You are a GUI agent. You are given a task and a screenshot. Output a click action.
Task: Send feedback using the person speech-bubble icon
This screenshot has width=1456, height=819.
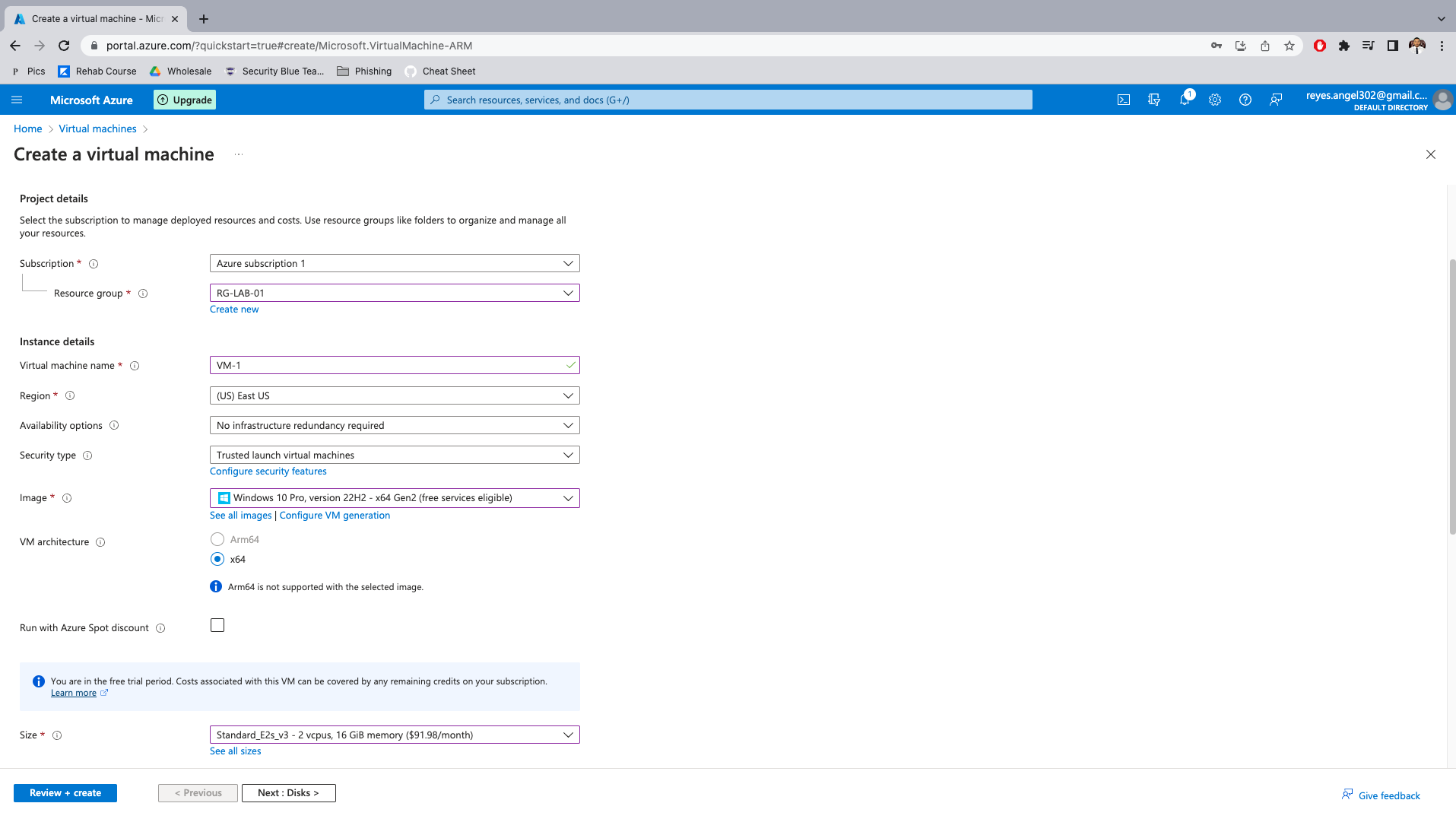[1276, 100]
